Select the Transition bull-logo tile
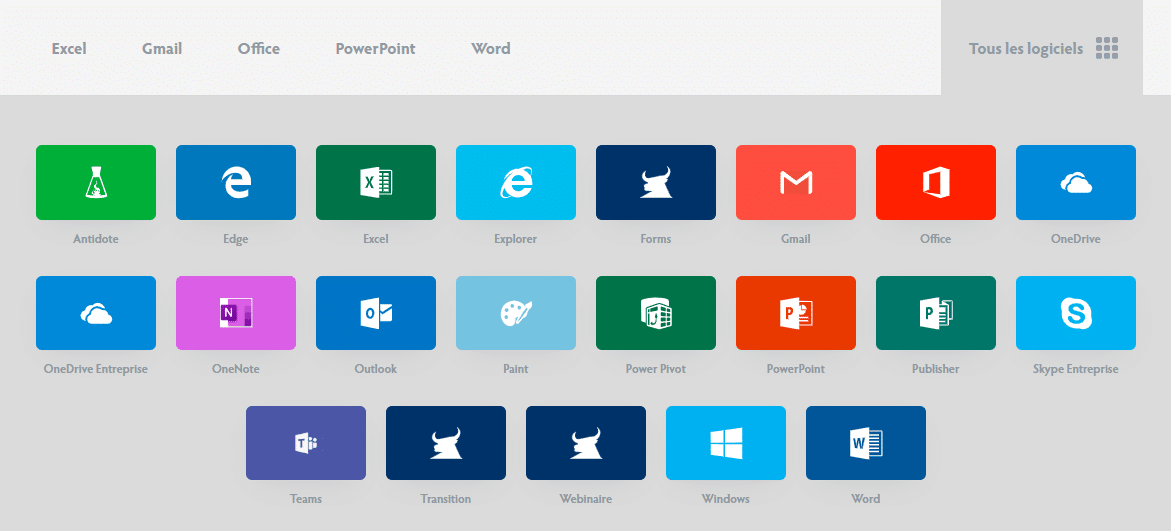Viewport: 1171px width, 531px height. click(446, 443)
